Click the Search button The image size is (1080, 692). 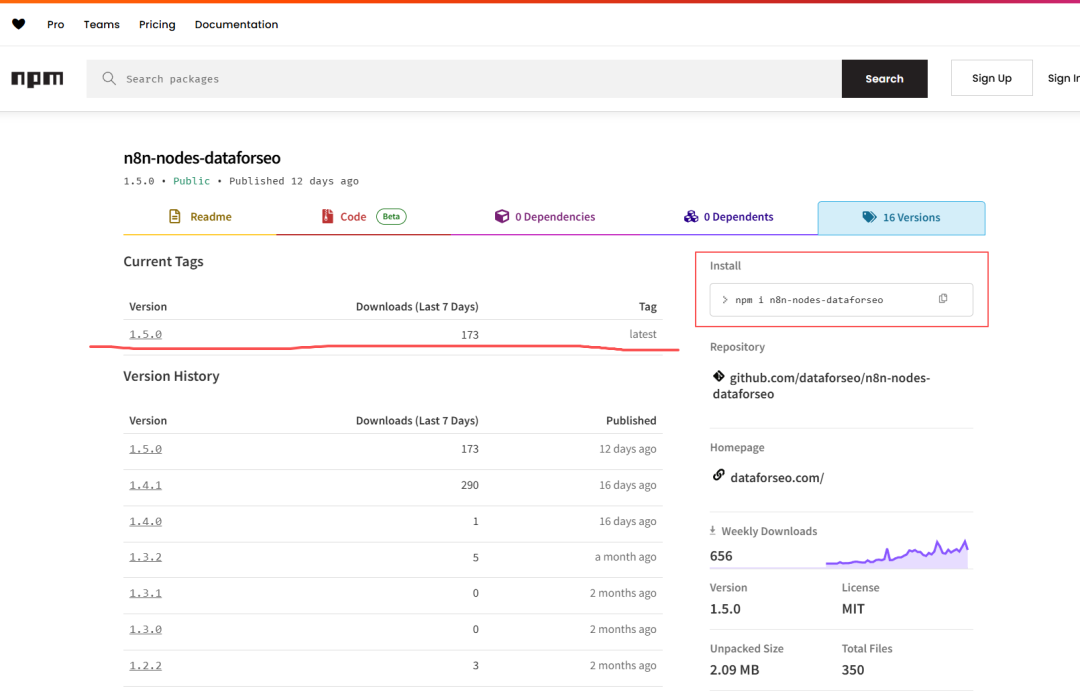[884, 79]
